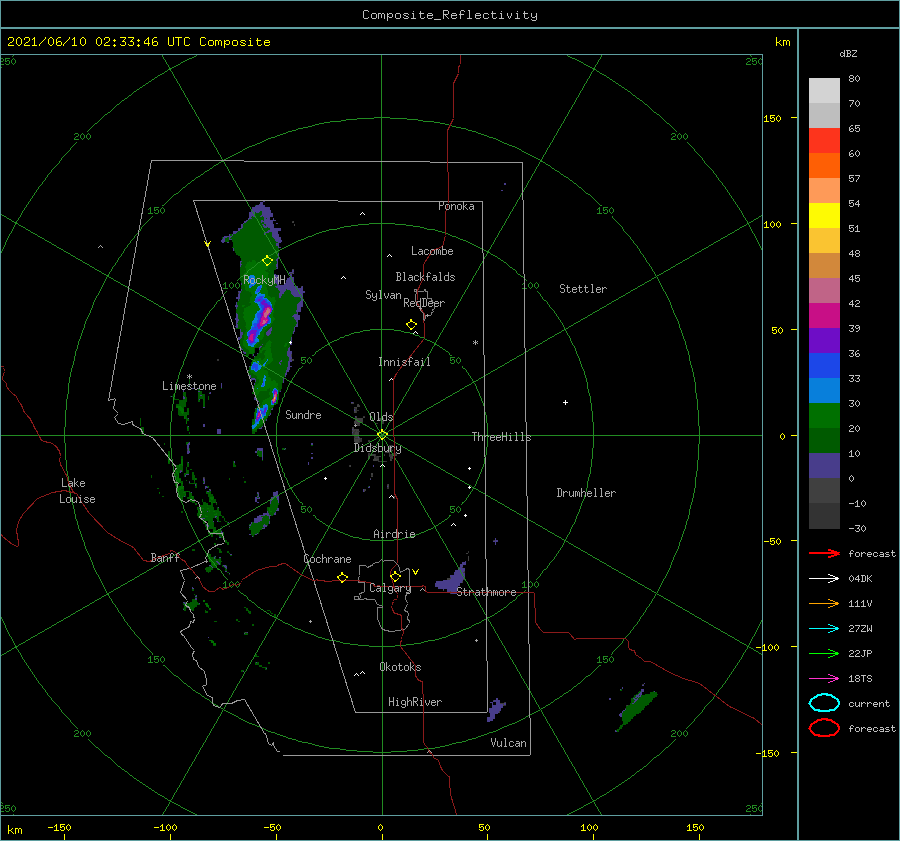Click the yellow diamond marker above Calgary label

(x=395, y=576)
